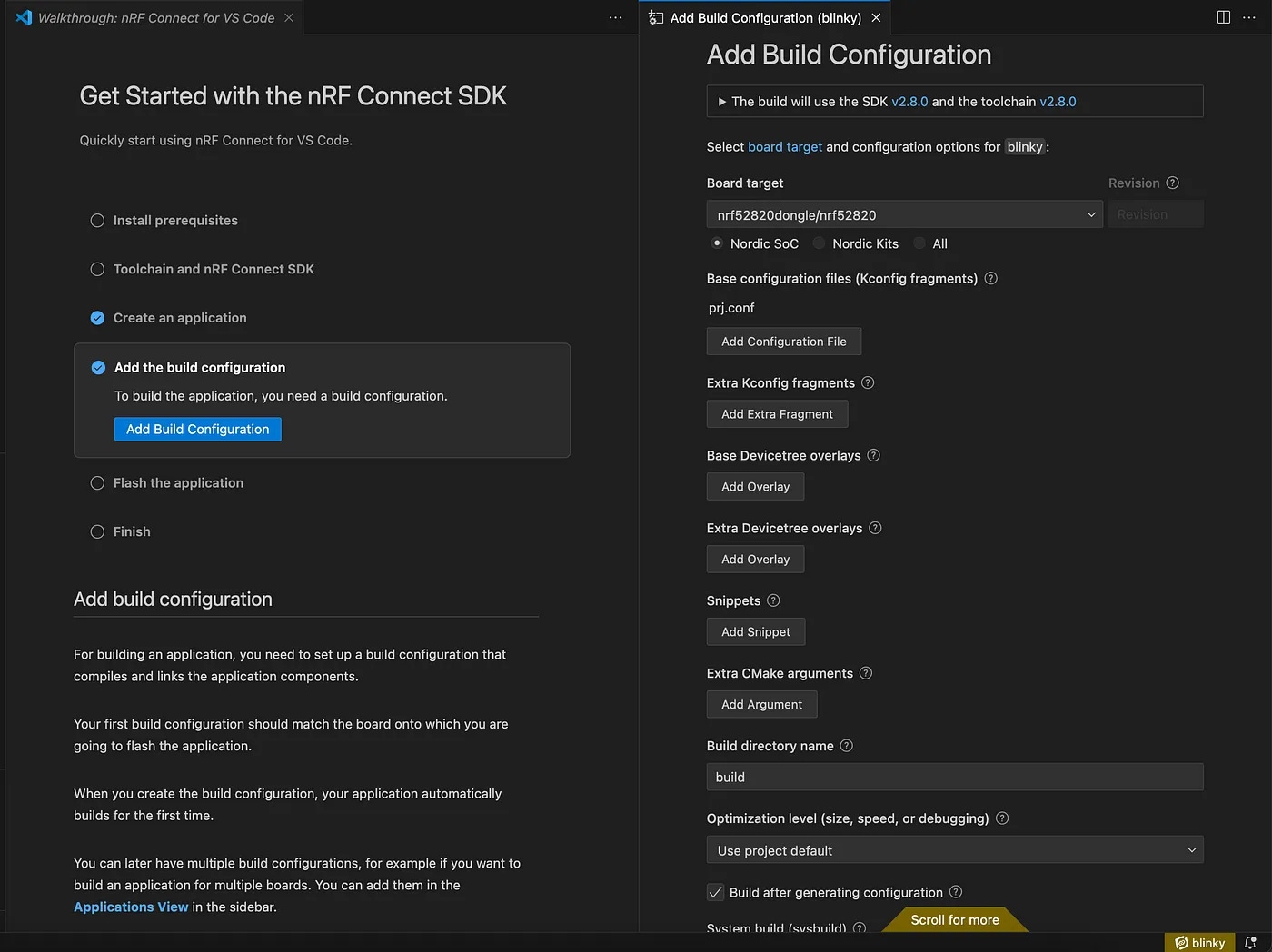
Task: Close the Walkthrough: nRF Connect tab
Action: (x=289, y=17)
